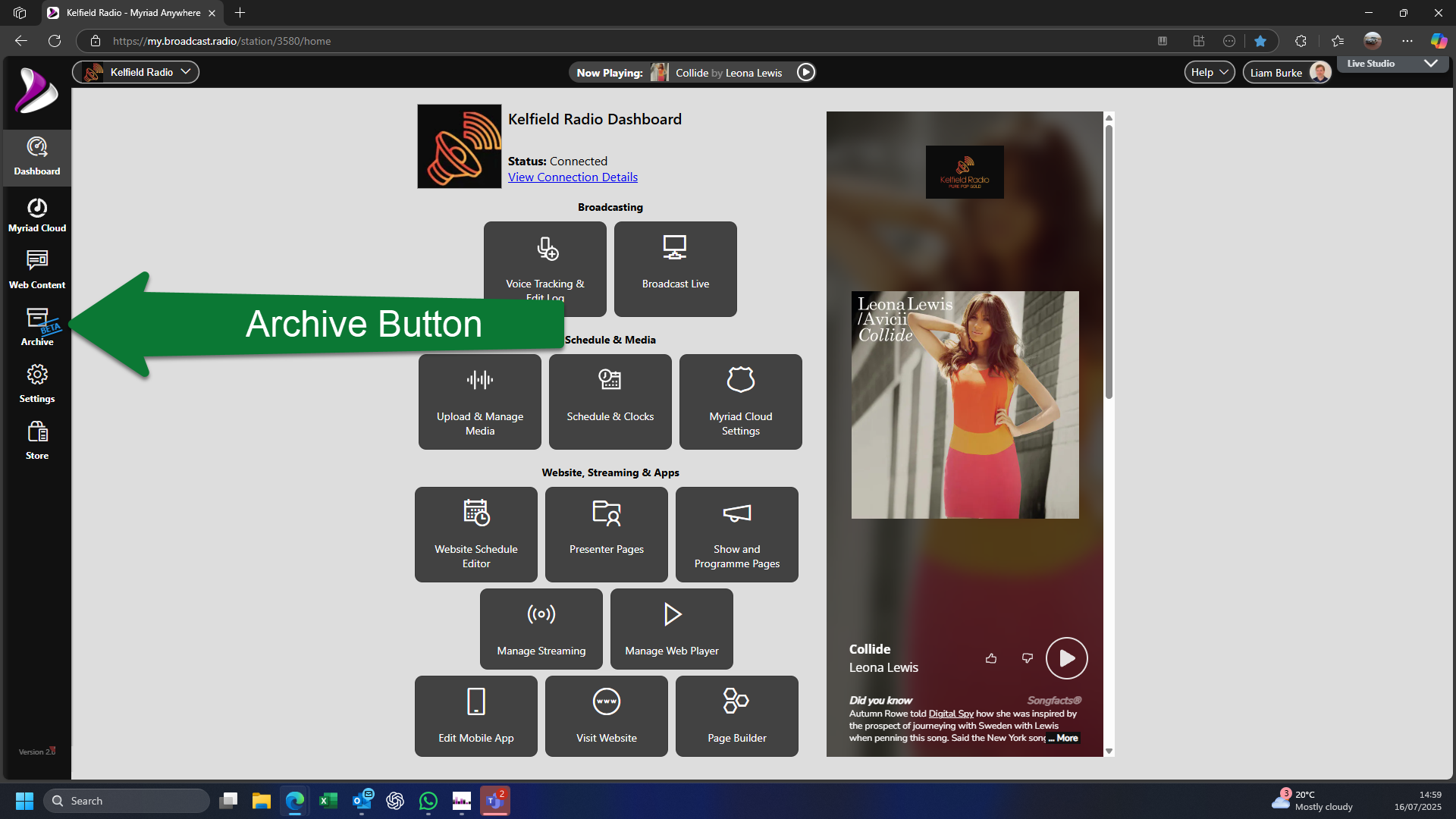Open Visit Website tile
Screen dimensions: 1456x819
tap(606, 716)
